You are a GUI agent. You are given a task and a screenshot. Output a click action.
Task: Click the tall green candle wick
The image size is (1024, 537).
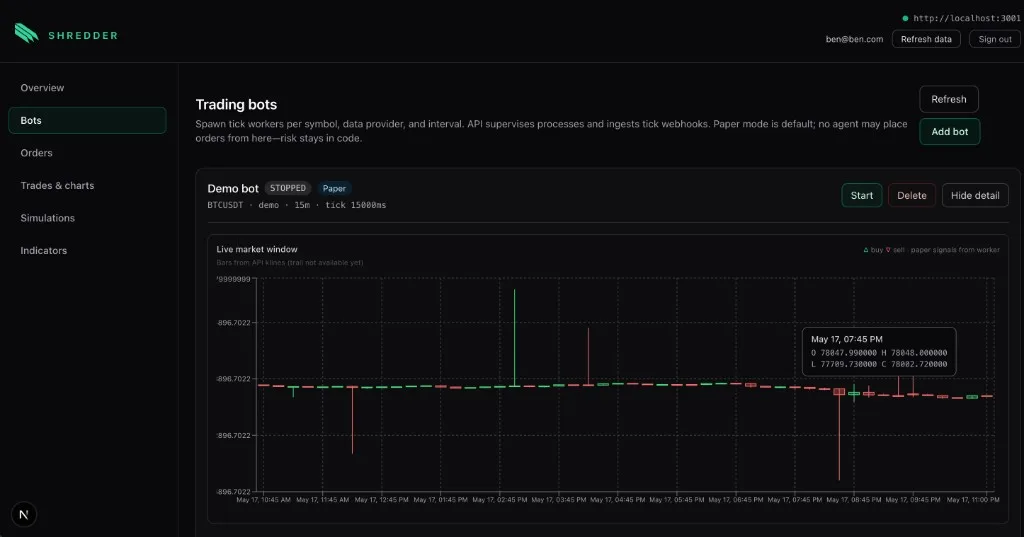(515, 337)
